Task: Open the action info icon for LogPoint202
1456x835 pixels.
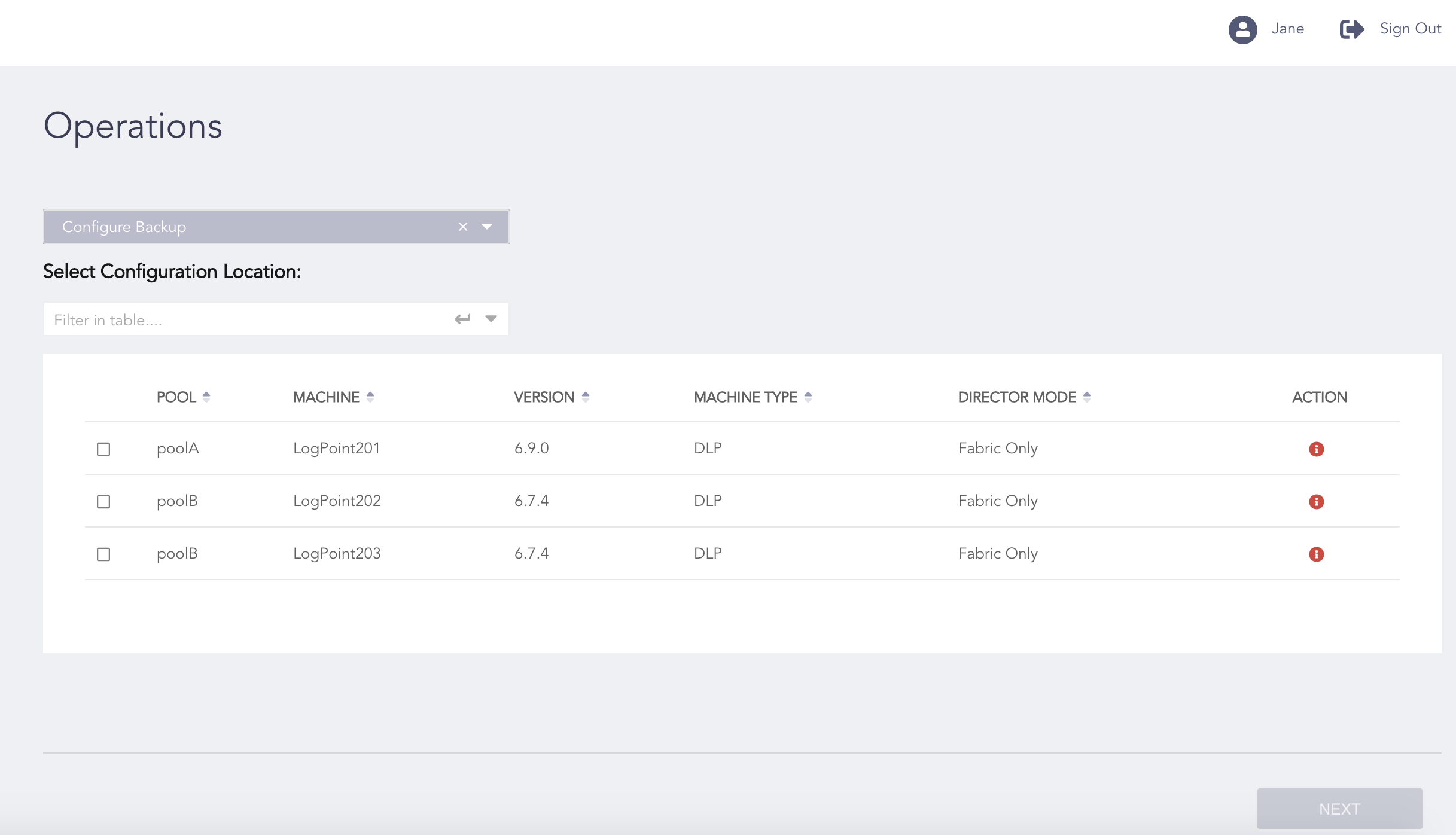Action: [1317, 502]
